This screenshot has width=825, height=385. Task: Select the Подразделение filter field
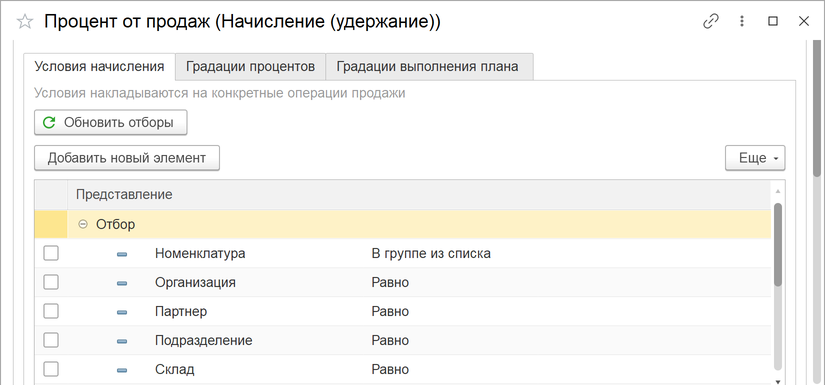(204, 340)
